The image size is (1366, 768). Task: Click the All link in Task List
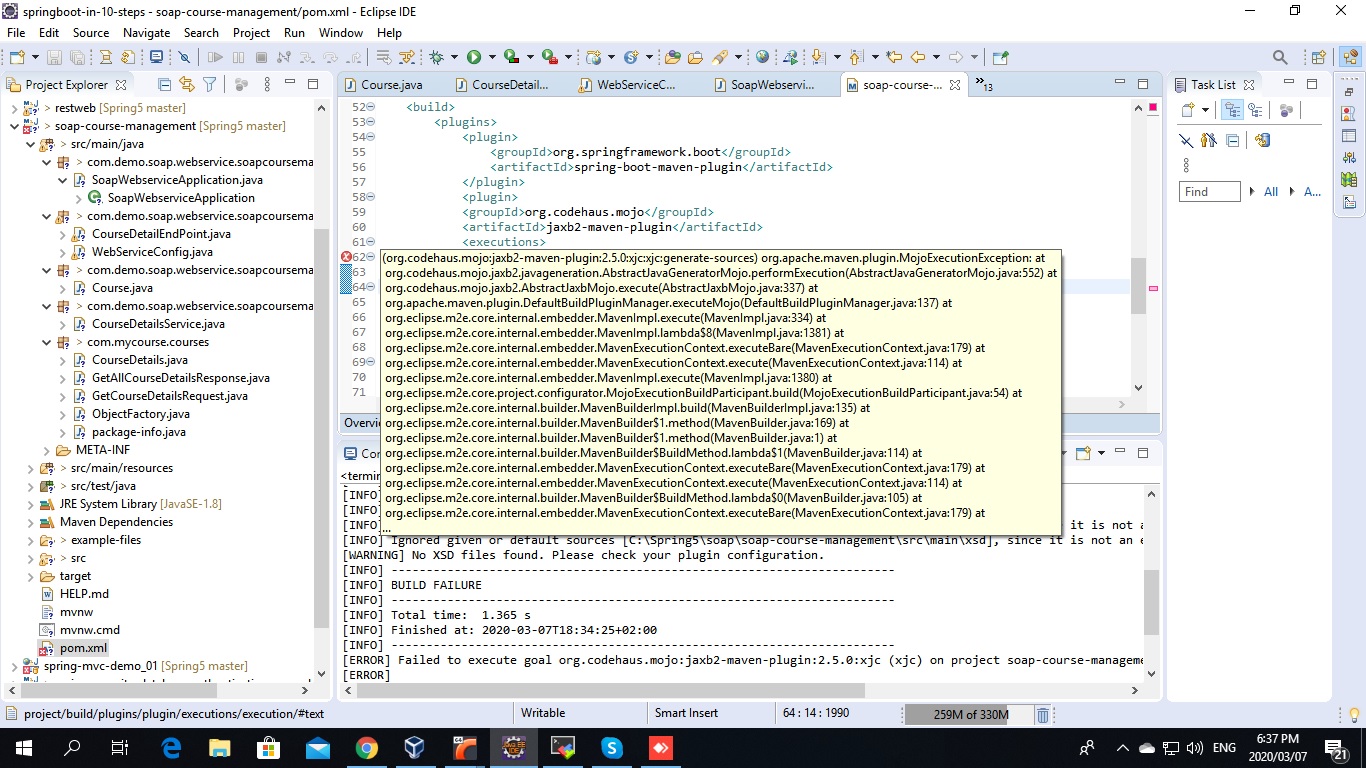tap(1270, 192)
